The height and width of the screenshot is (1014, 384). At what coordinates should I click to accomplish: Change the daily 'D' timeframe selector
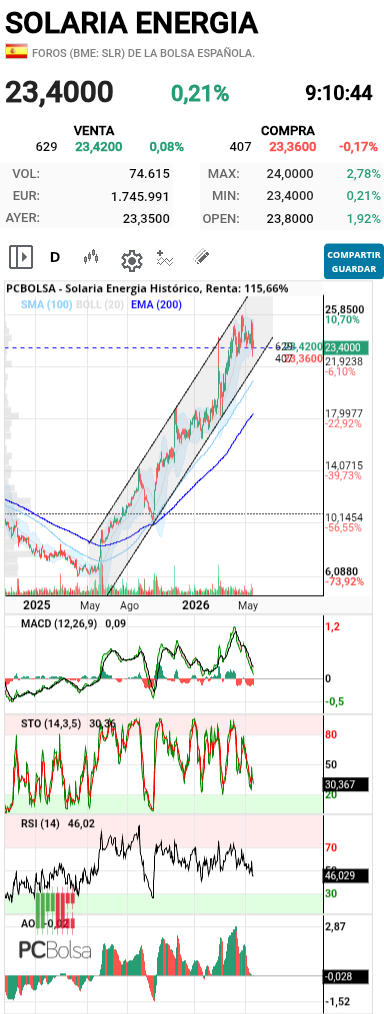tap(55, 257)
